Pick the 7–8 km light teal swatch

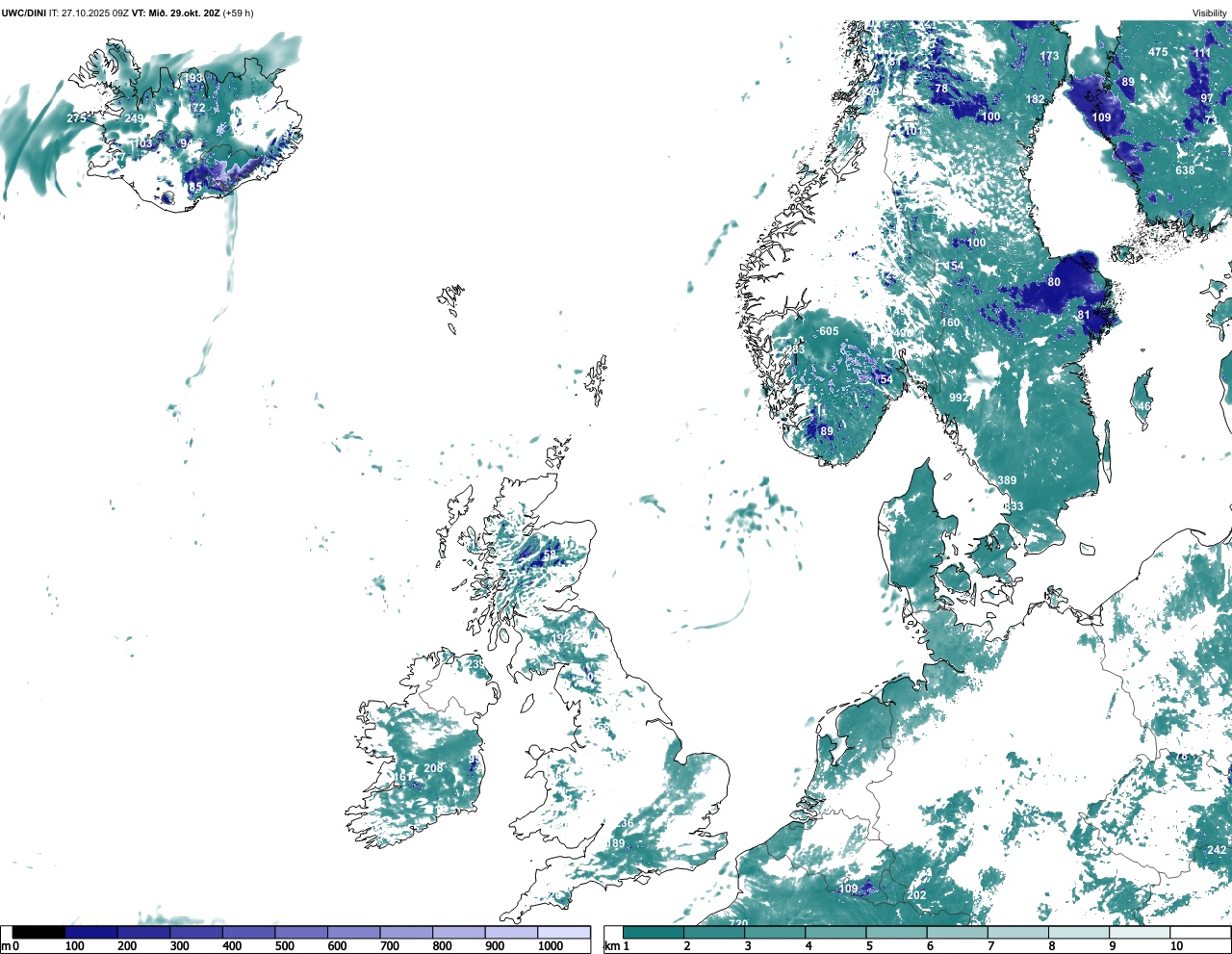(x=1018, y=932)
